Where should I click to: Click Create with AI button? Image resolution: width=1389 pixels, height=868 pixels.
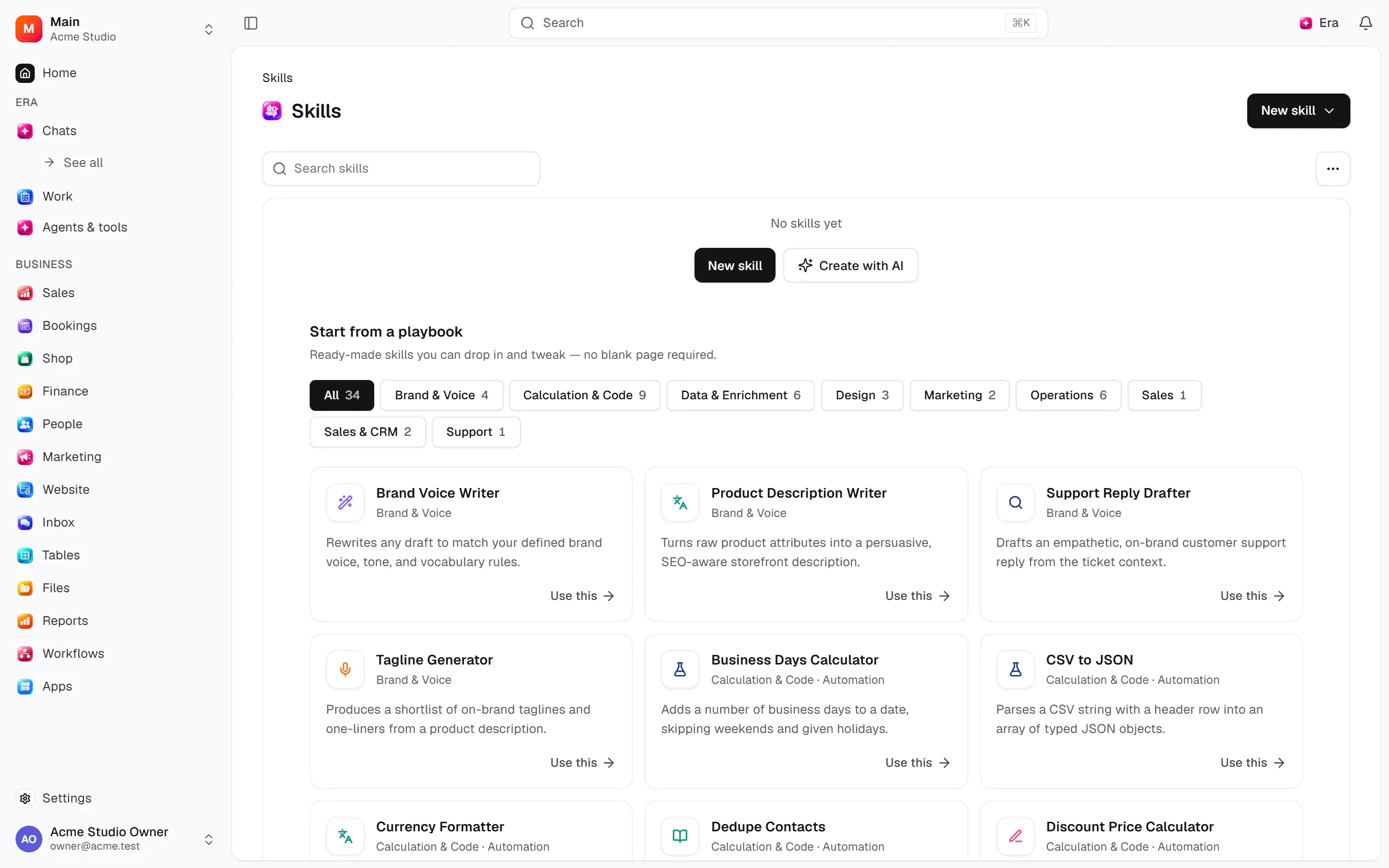850,265
